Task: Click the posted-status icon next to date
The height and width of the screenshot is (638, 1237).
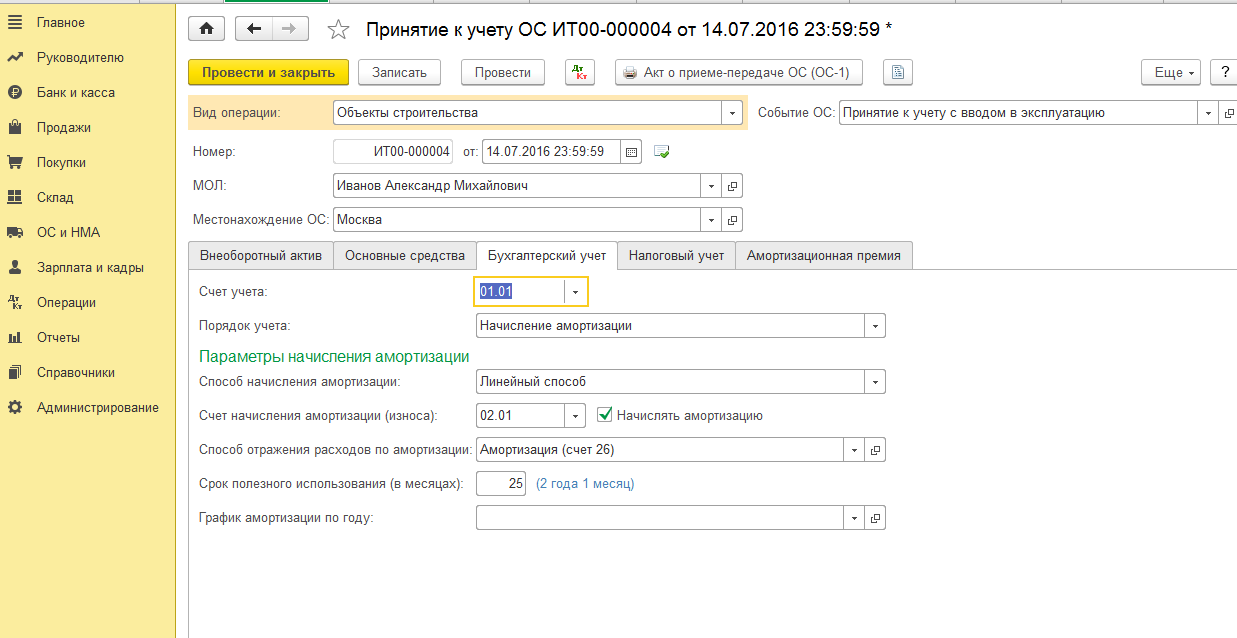Action: coord(661,152)
